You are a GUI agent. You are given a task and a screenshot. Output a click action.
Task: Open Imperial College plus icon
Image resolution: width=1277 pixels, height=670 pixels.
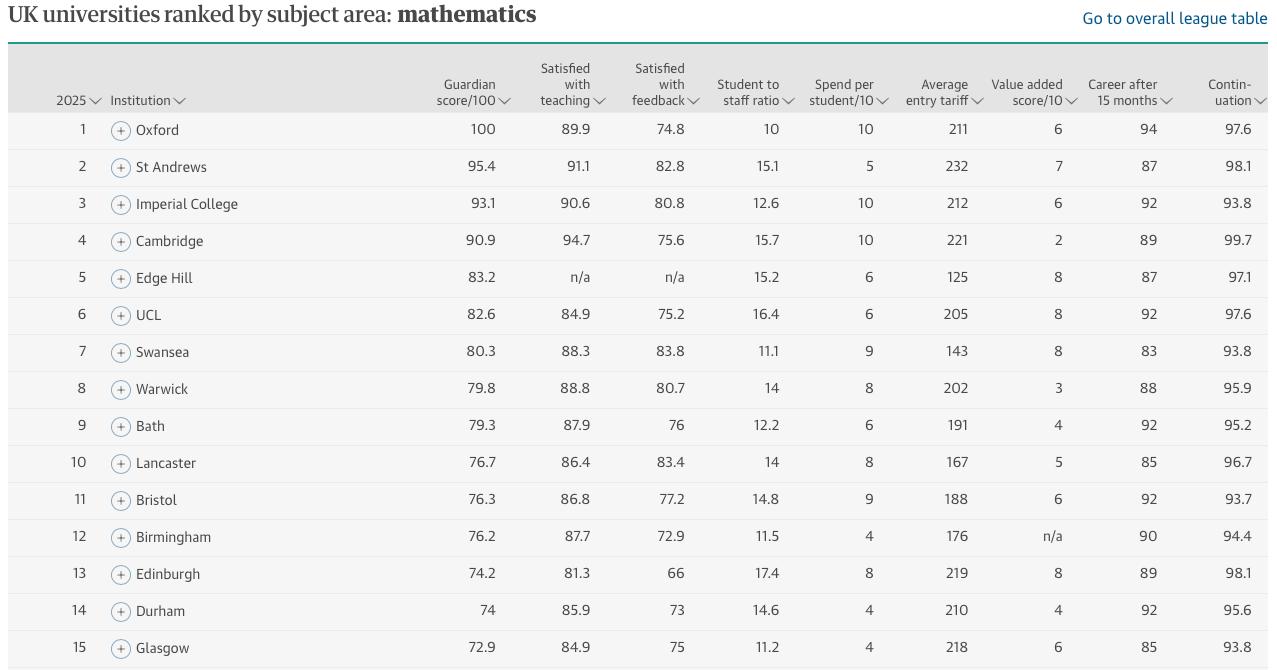click(x=121, y=204)
